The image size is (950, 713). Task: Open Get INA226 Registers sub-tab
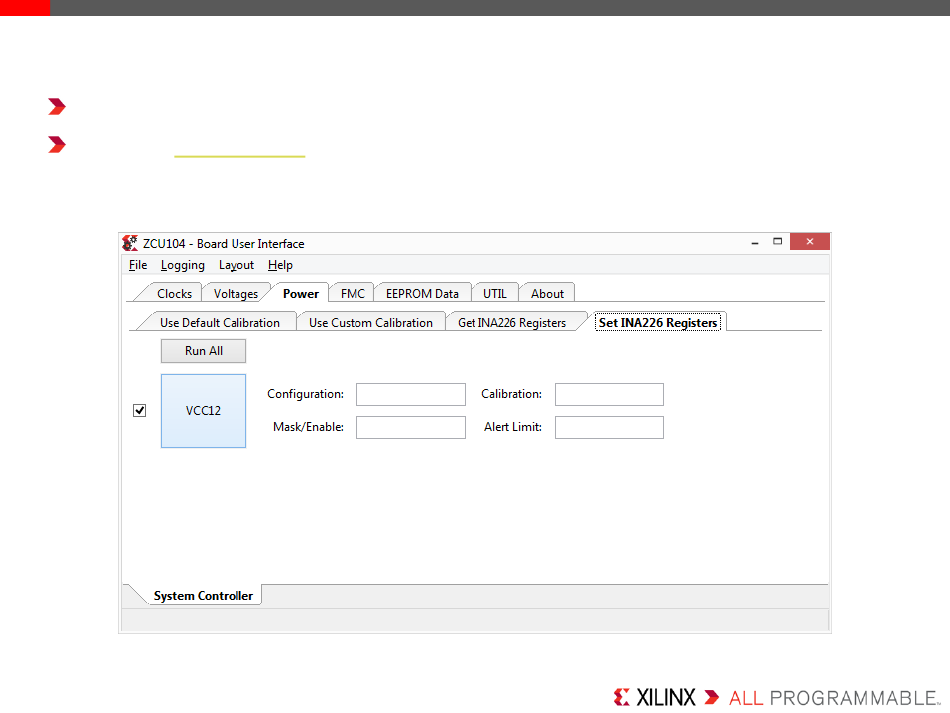point(512,322)
